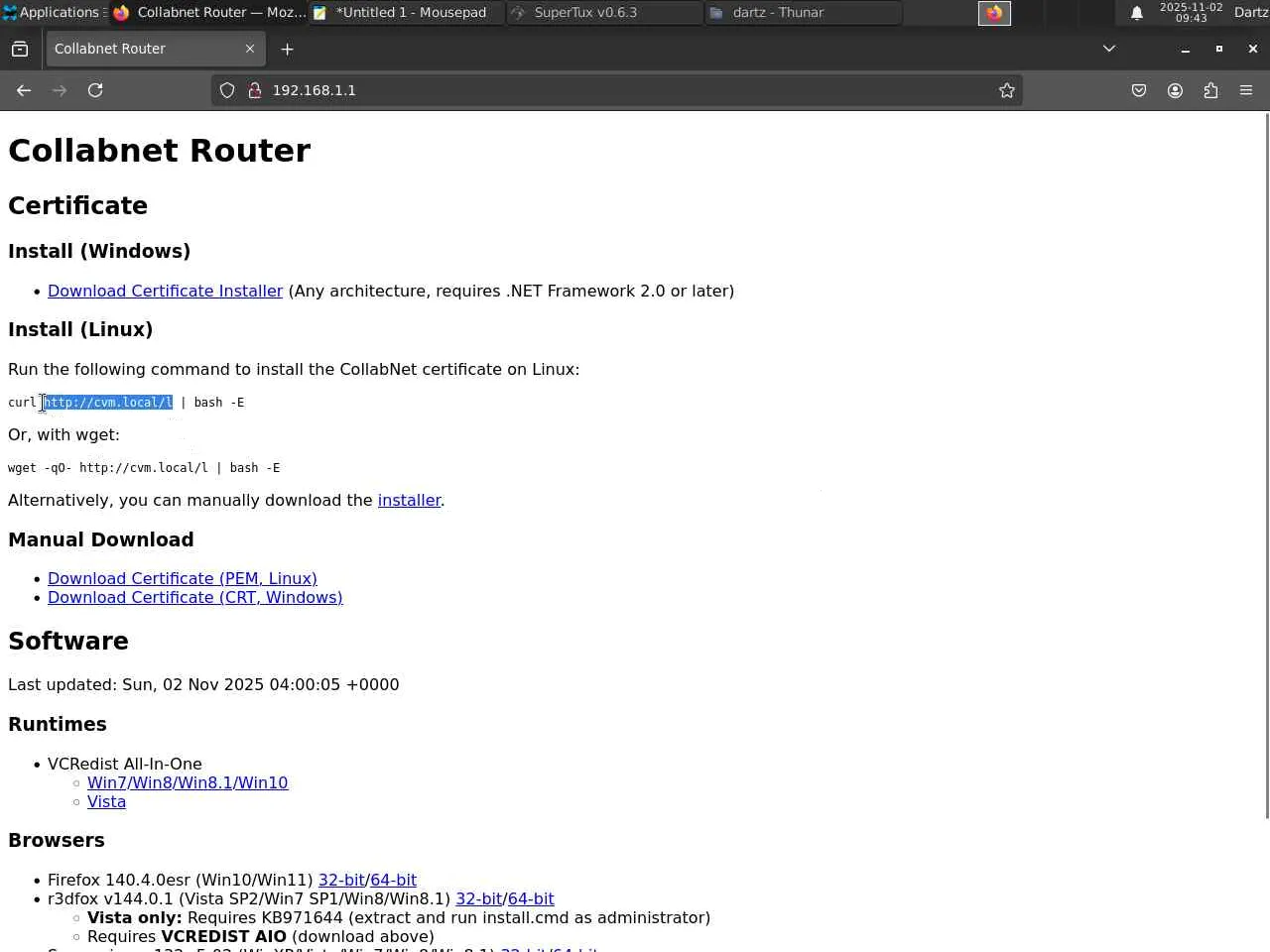Switch to the Mousepad Untitled 1 window
The width and height of the screenshot is (1270, 952).
pyautogui.click(x=407, y=13)
